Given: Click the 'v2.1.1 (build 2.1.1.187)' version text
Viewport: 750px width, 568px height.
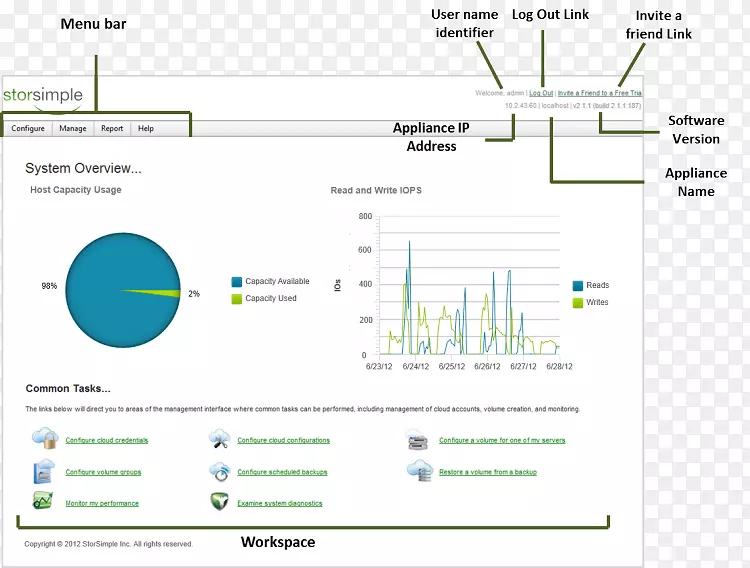Looking at the screenshot, I should point(607,105).
